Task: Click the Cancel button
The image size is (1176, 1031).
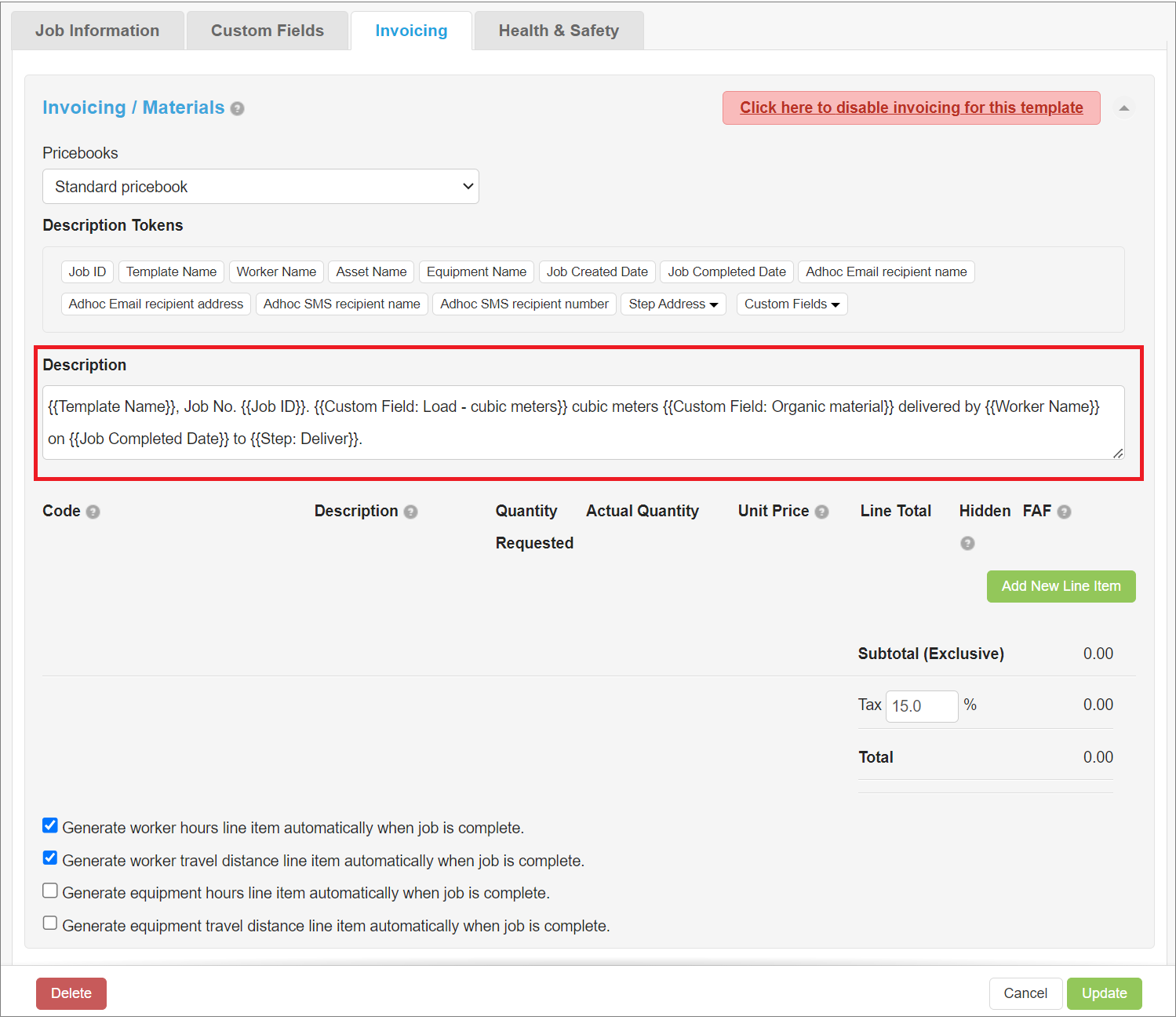Action: tap(1025, 993)
